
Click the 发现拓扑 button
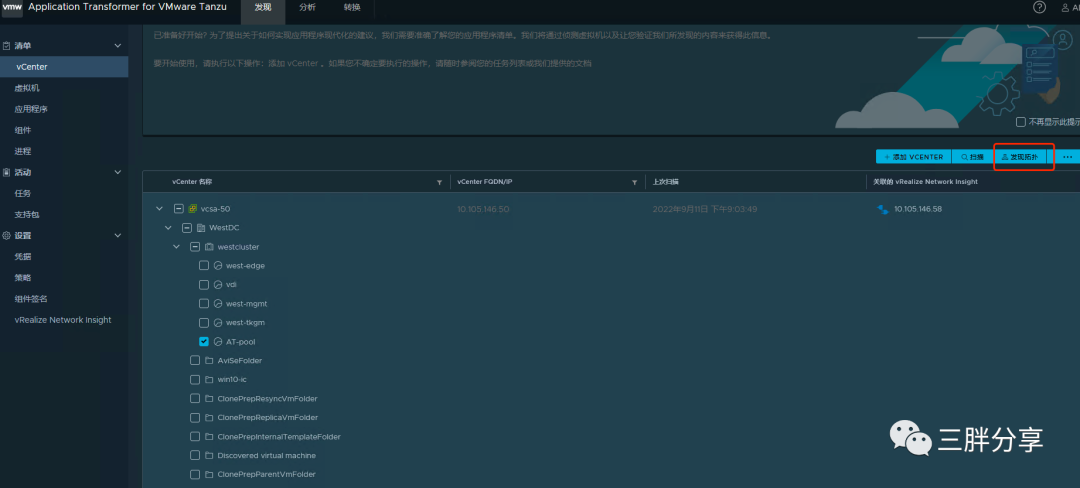coord(1020,157)
